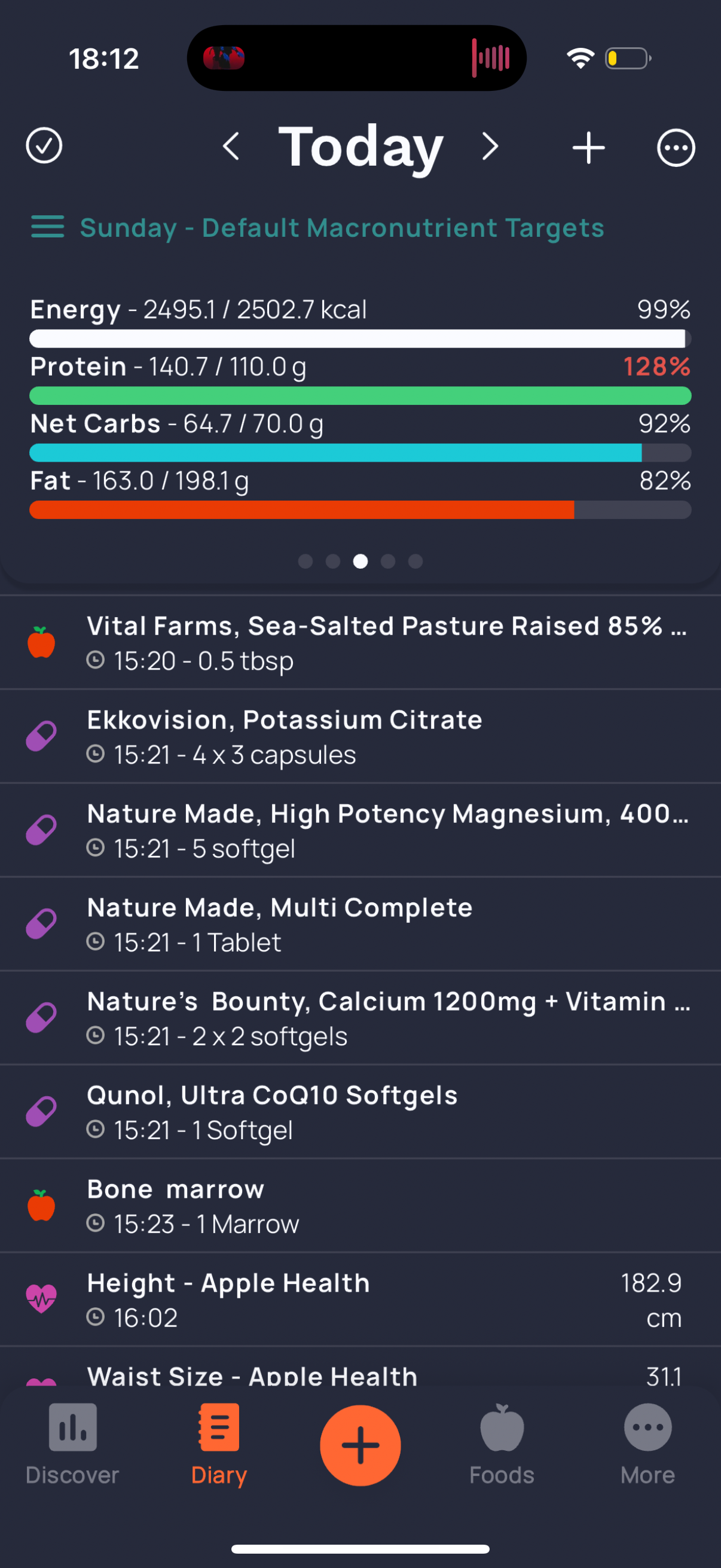Advance to next day with right chevron
Image resolution: width=721 pixels, height=1568 pixels.
pos(490,147)
